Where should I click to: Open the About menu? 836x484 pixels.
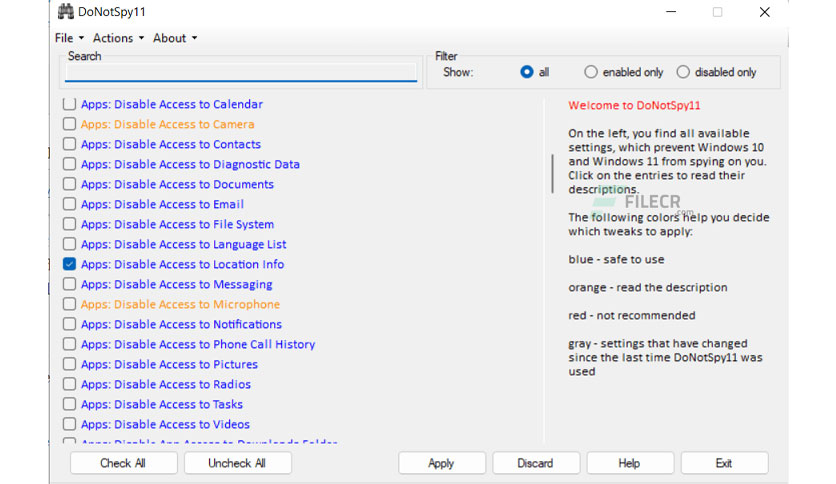pos(175,38)
